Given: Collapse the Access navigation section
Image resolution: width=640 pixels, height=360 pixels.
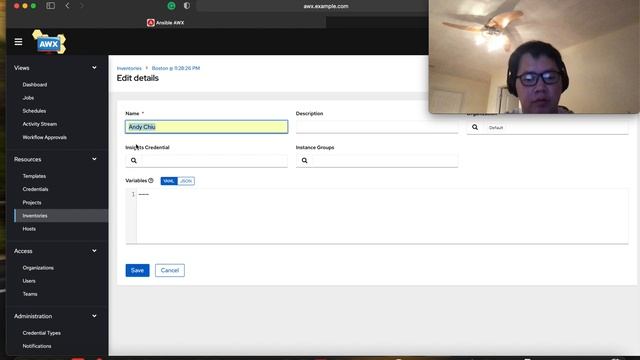Looking at the screenshot, I should 94,251.
